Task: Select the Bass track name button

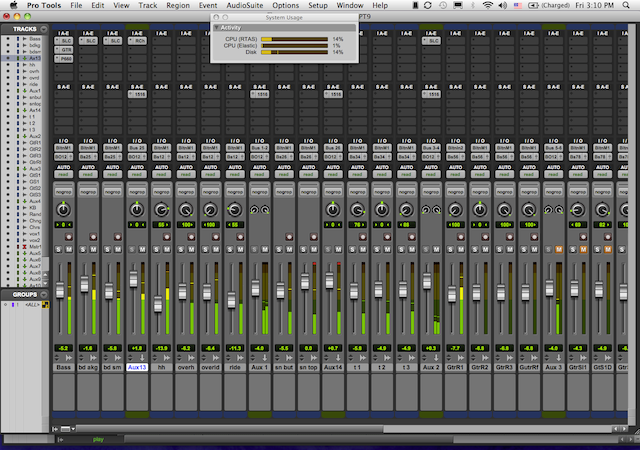Action: pyautogui.click(x=64, y=367)
